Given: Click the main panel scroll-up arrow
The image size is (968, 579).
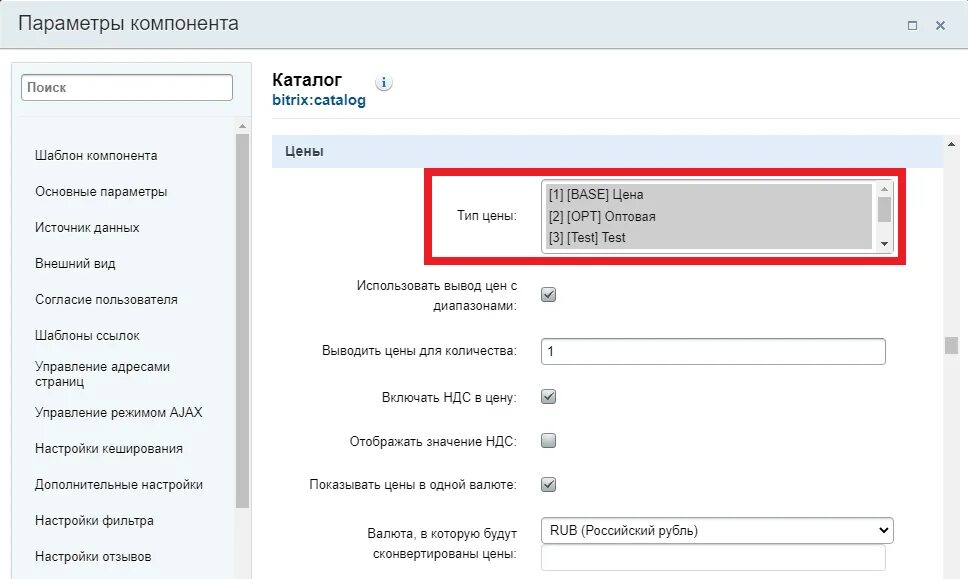Looking at the screenshot, I should [x=951, y=144].
